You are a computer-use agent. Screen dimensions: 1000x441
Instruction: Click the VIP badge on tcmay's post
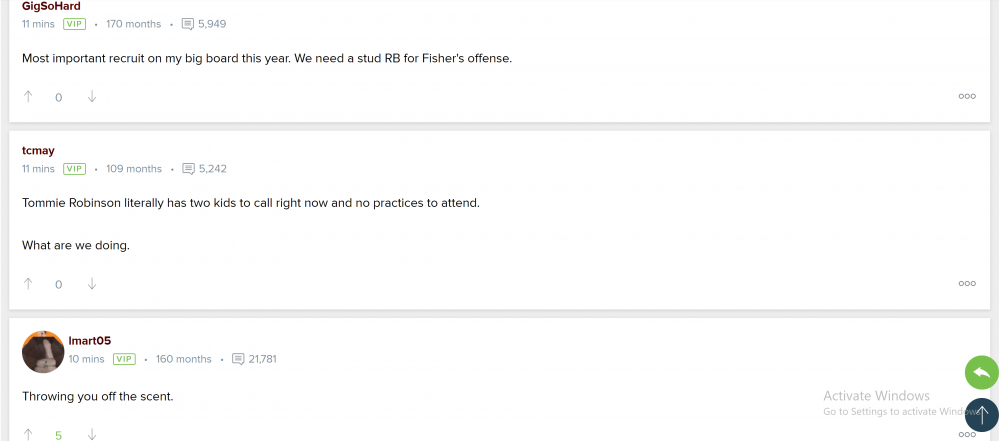(75, 169)
